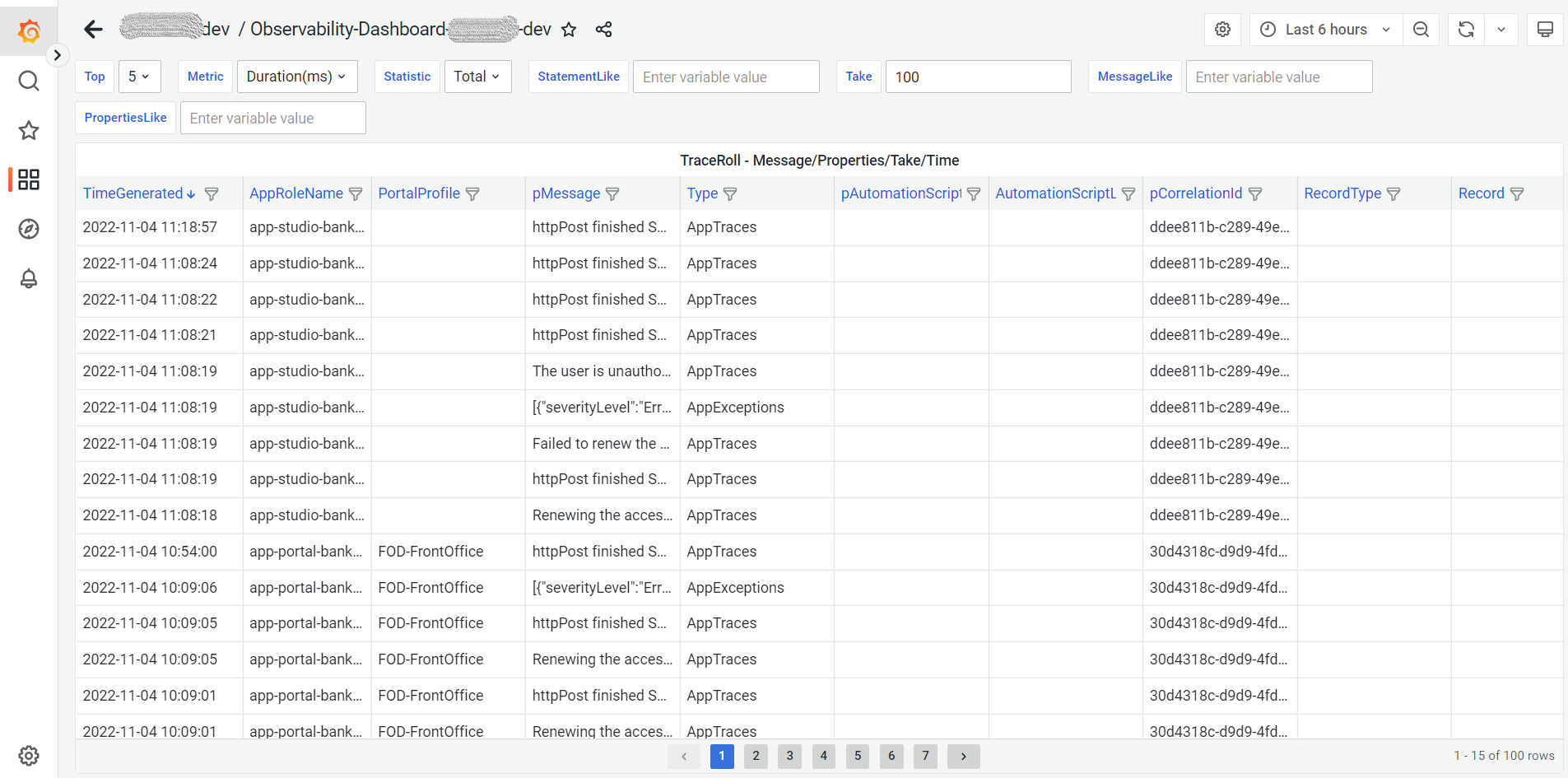Open the Last 6 hours time picker
This screenshot has height=778, width=1568.
tap(1325, 30)
